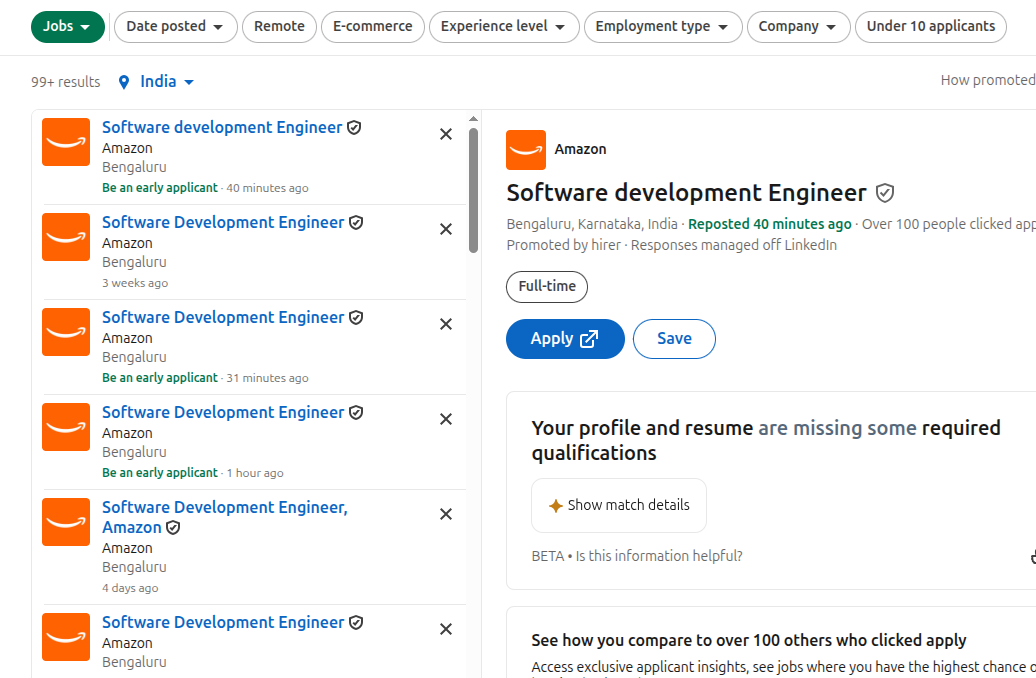Image resolution: width=1036 pixels, height=678 pixels.
Task: Click the Full-time employment tag
Action: coord(547,287)
